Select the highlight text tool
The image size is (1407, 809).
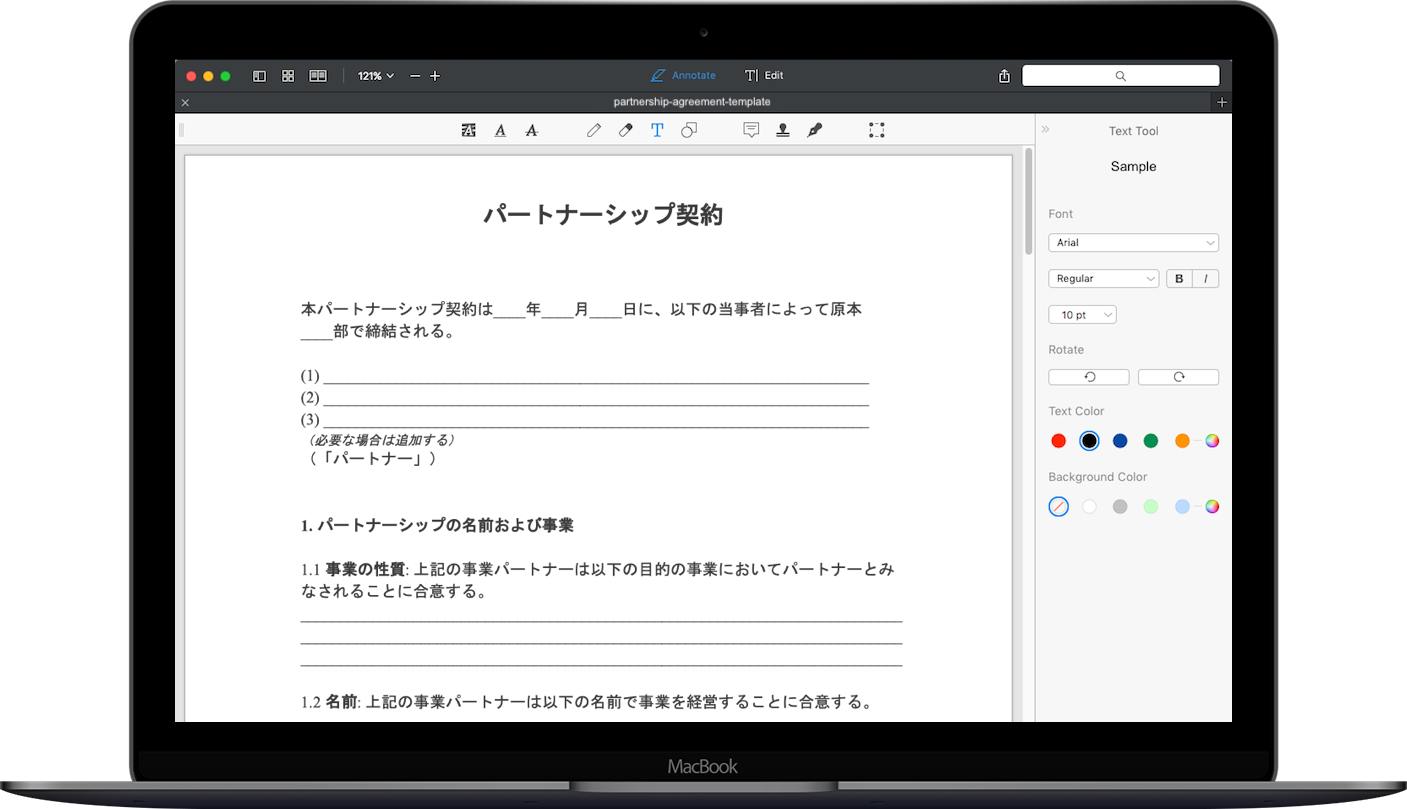coord(468,130)
